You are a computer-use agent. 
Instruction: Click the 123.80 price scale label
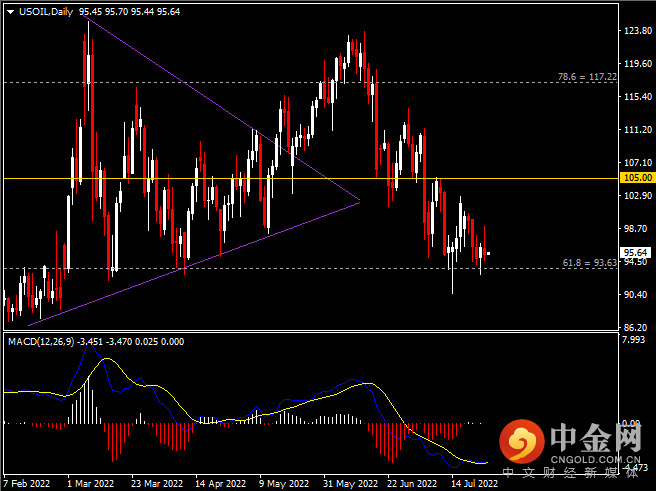(x=638, y=31)
